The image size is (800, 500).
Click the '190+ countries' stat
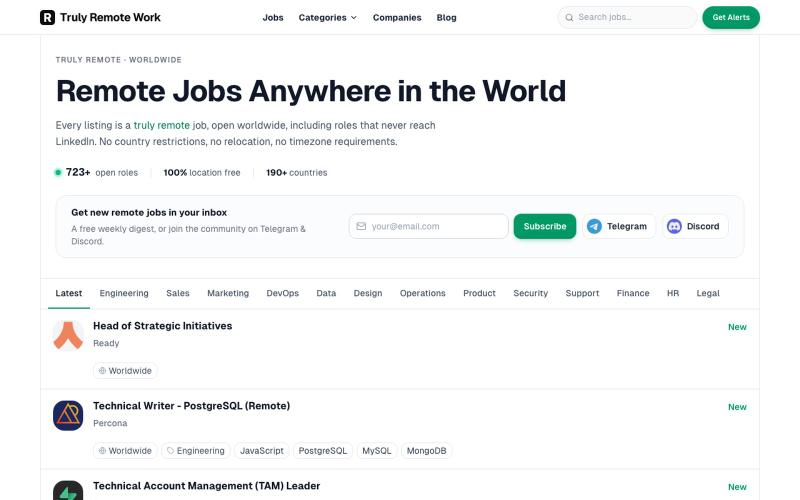(x=296, y=172)
